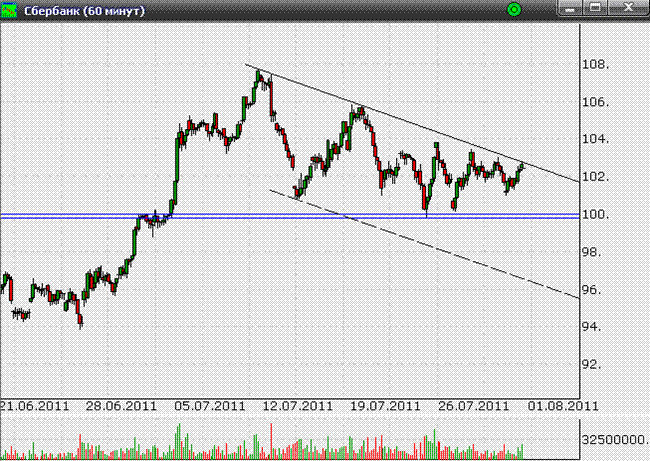Click the 108. price axis label
Image resolution: width=650 pixels, height=461 pixels.
tap(596, 65)
